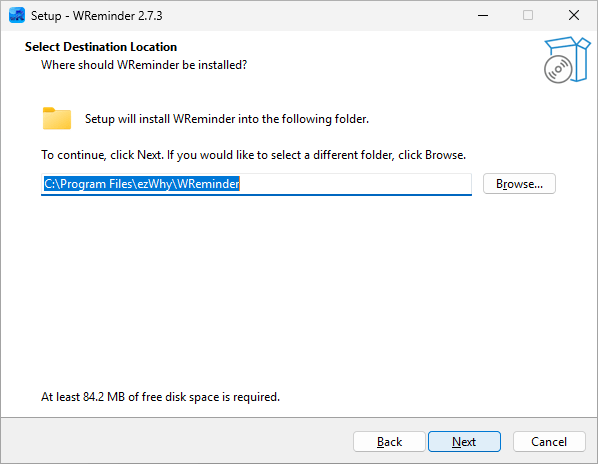Image resolution: width=598 pixels, height=464 pixels.
Task: Click the 84.2 MB free disk space notice
Action: coord(161,397)
